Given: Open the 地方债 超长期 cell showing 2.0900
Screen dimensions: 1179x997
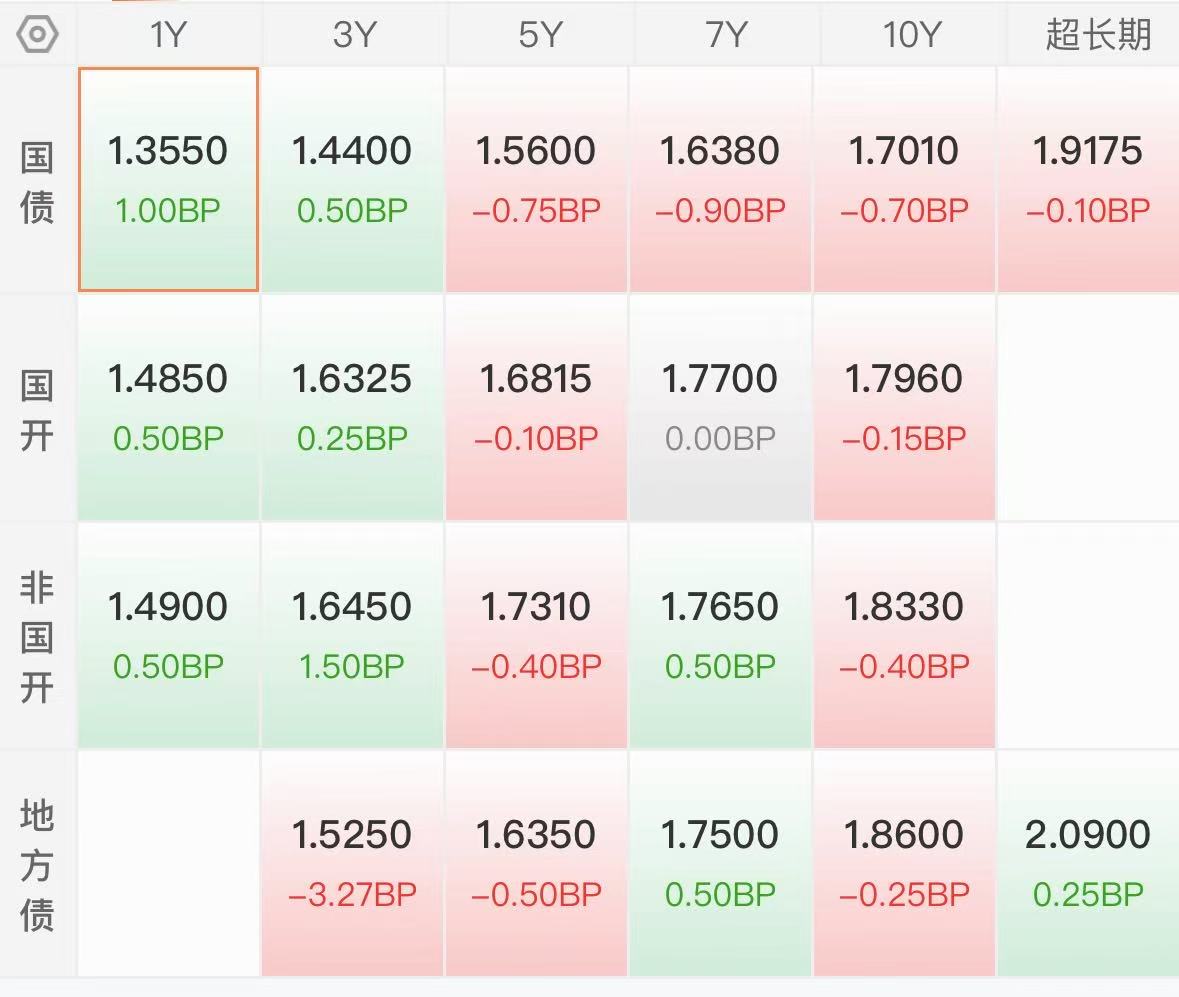Looking at the screenshot, I should pyautogui.click(x=1088, y=863).
